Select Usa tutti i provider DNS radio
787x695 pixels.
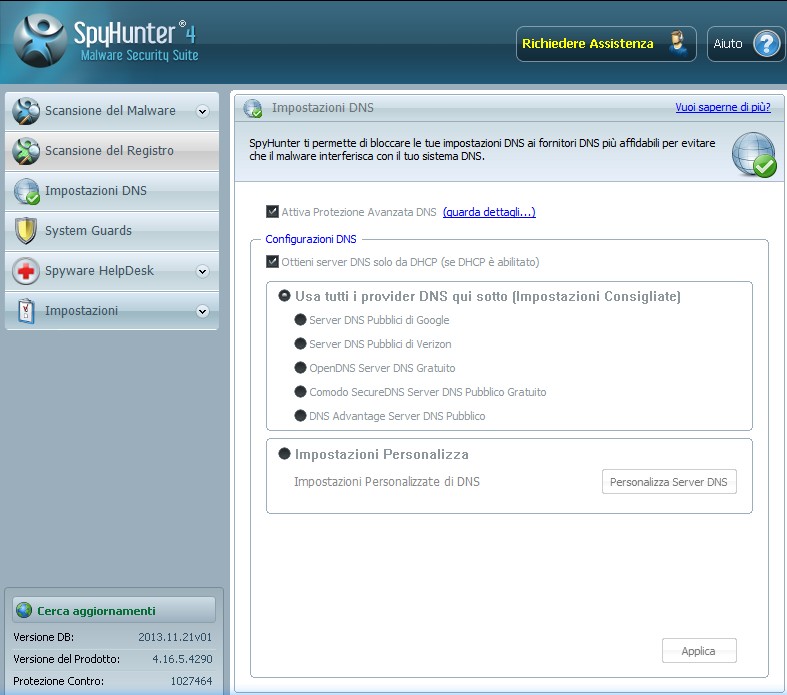[284, 296]
